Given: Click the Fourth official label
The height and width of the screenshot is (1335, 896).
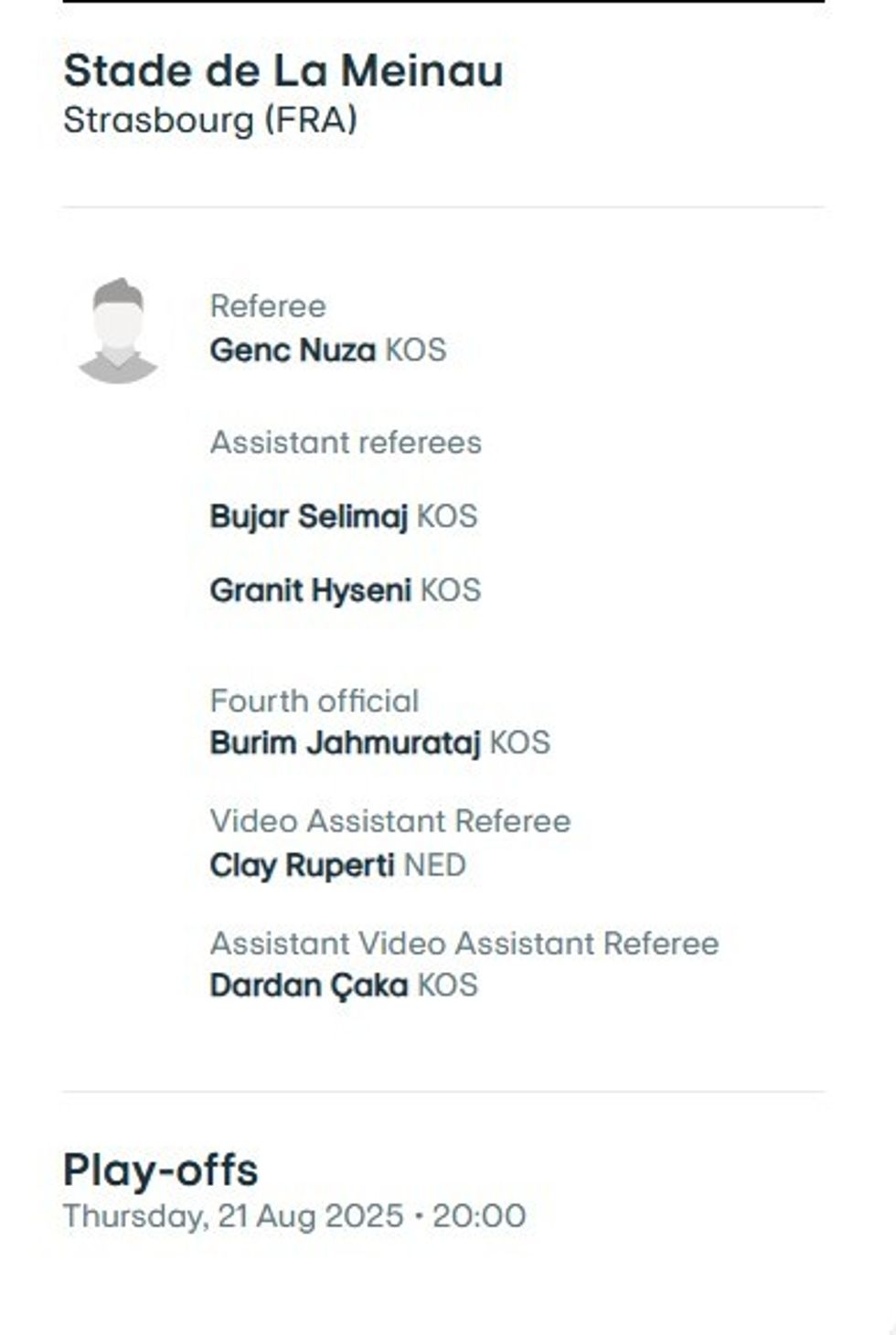Looking at the screenshot, I should tap(315, 701).
